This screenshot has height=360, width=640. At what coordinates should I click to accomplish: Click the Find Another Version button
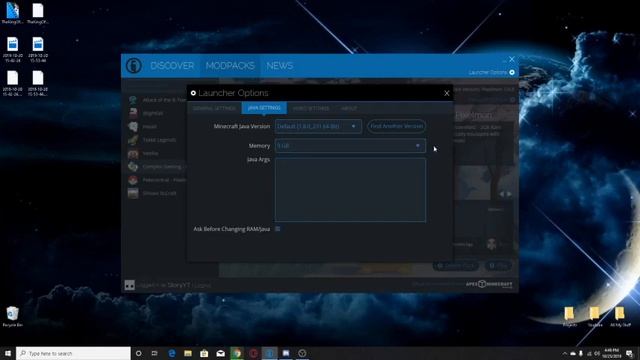(396, 127)
